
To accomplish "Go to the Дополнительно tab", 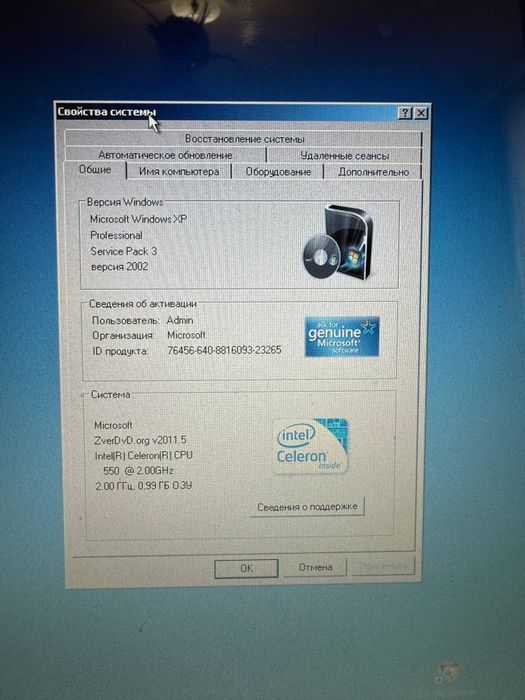I will [373, 172].
